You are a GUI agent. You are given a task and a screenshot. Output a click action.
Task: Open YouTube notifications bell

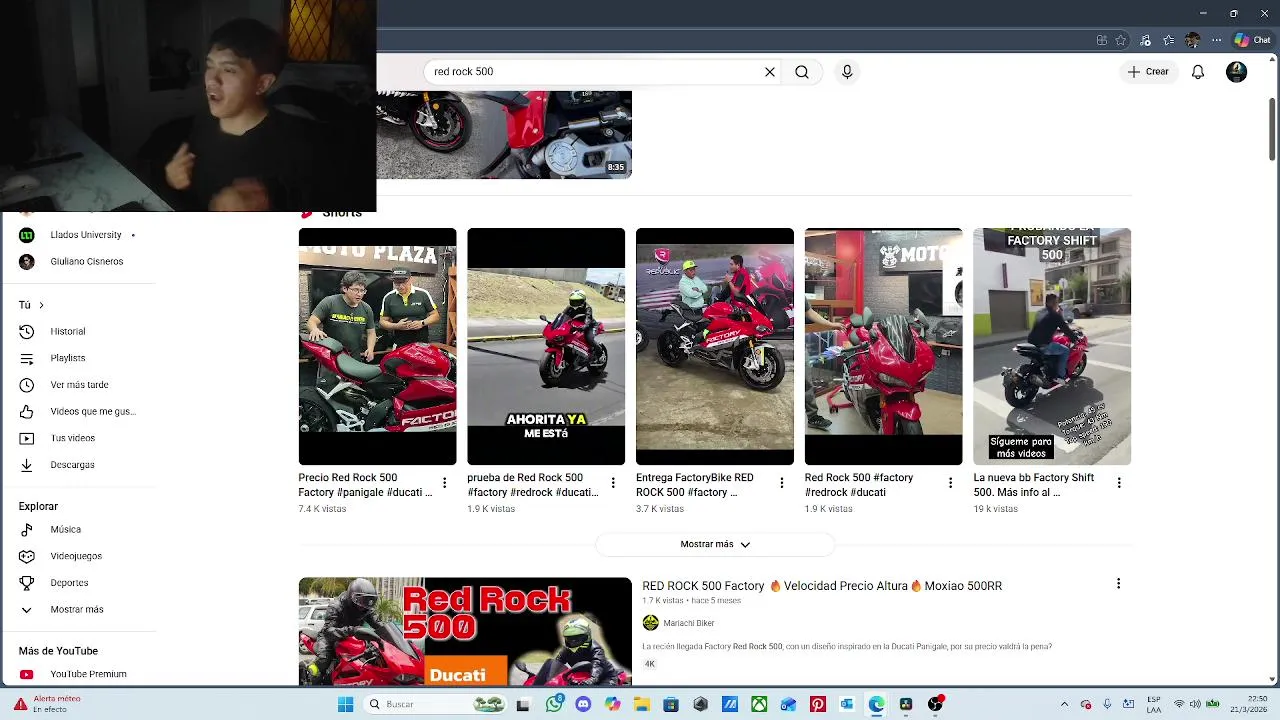(1197, 72)
